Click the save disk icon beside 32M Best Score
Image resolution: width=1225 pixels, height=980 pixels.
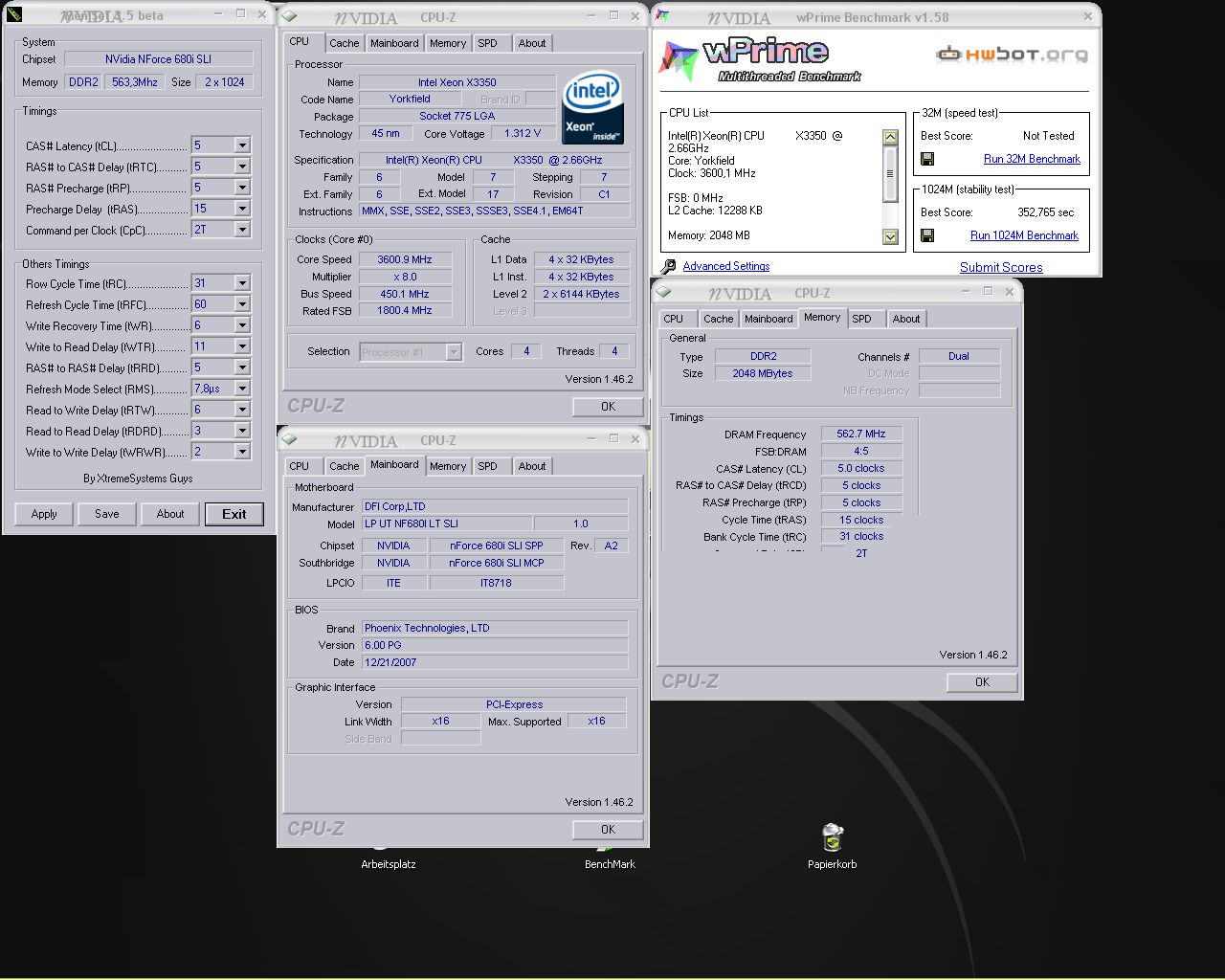[x=927, y=159]
